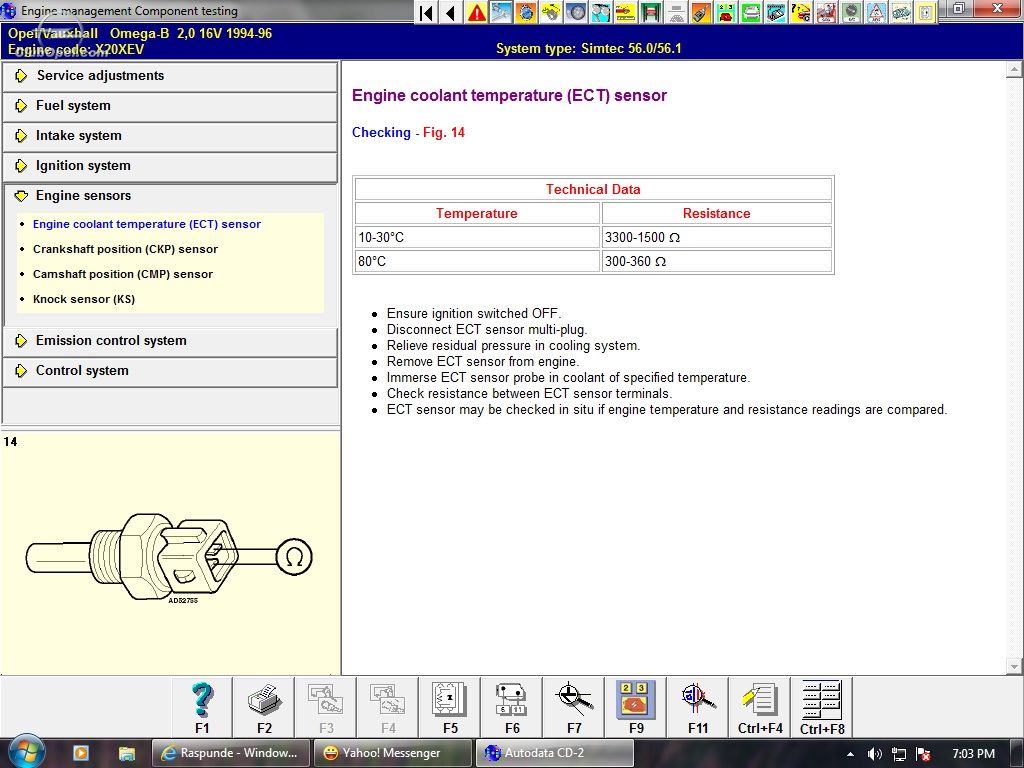Click 'System type: Simtec 56.0/56.1' text
The image size is (1024, 768).
(588, 48)
